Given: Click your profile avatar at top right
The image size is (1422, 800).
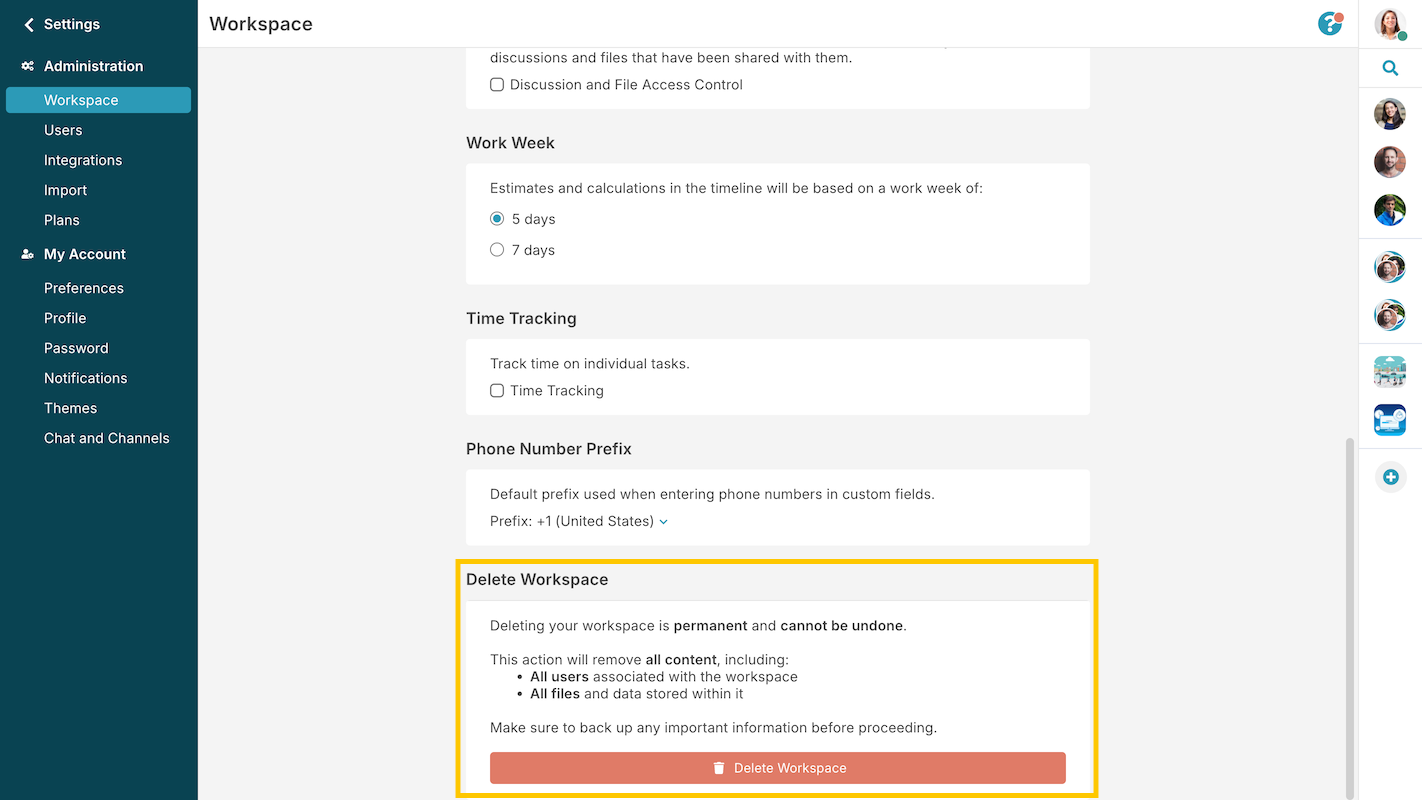Looking at the screenshot, I should (x=1390, y=24).
